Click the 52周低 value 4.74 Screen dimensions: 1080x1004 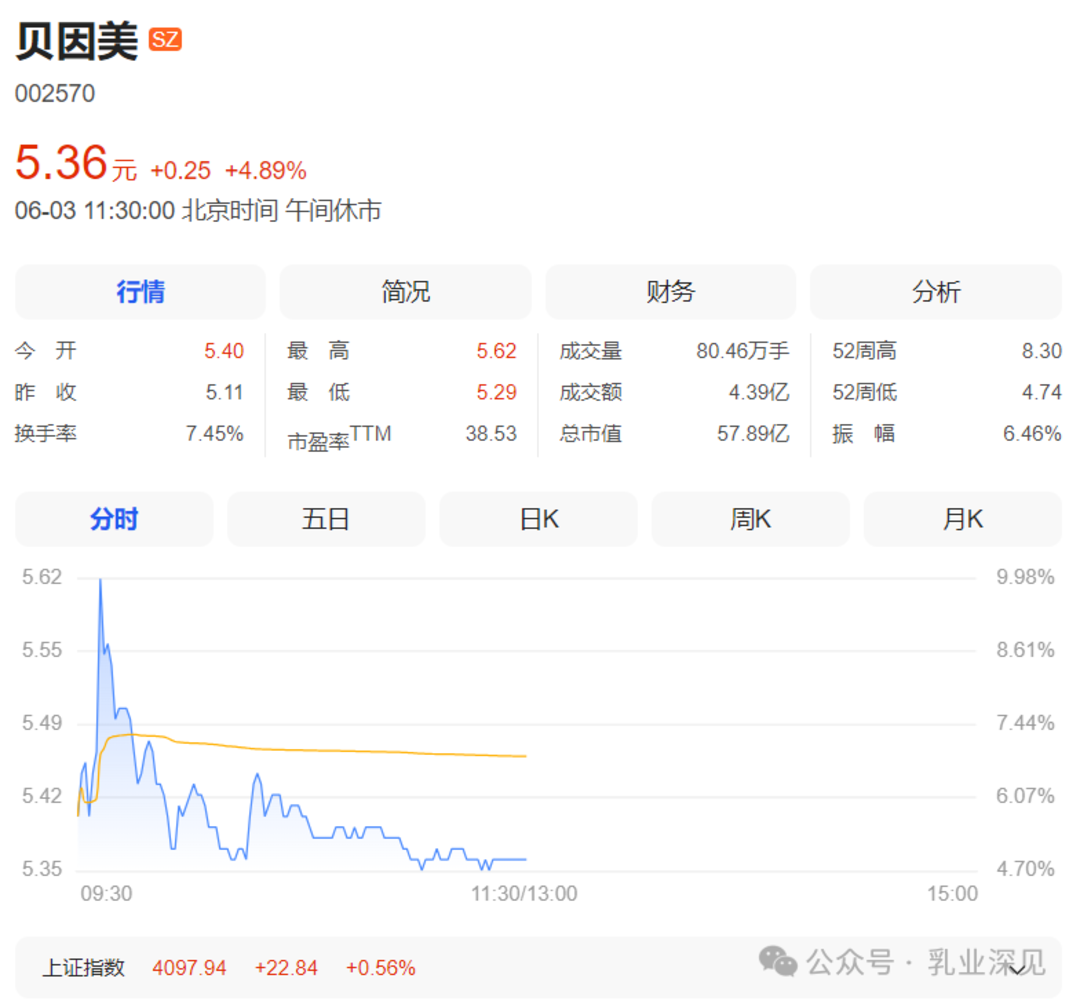(x=1041, y=393)
